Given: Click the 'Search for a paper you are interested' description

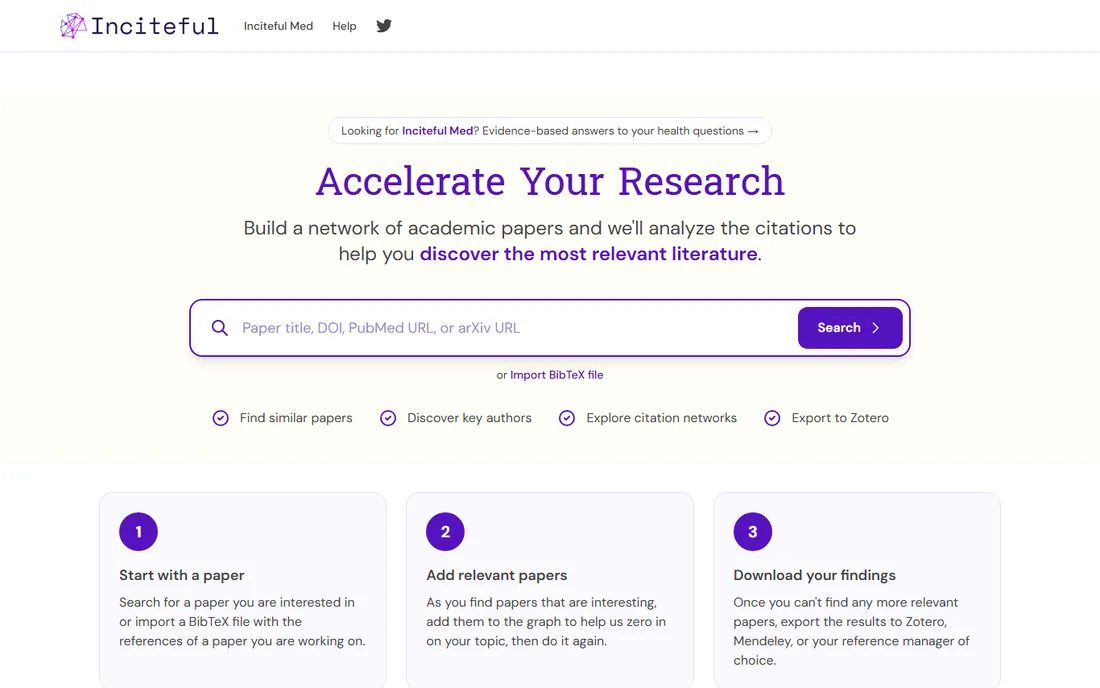Looking at the screenshot, I should point(242,621).
